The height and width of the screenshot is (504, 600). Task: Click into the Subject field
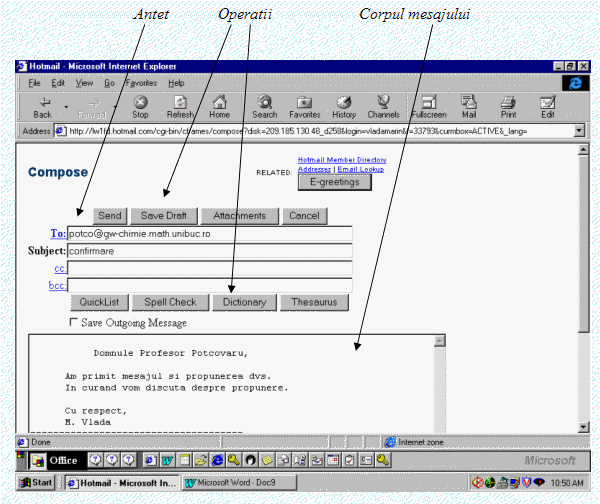point(209,251)
